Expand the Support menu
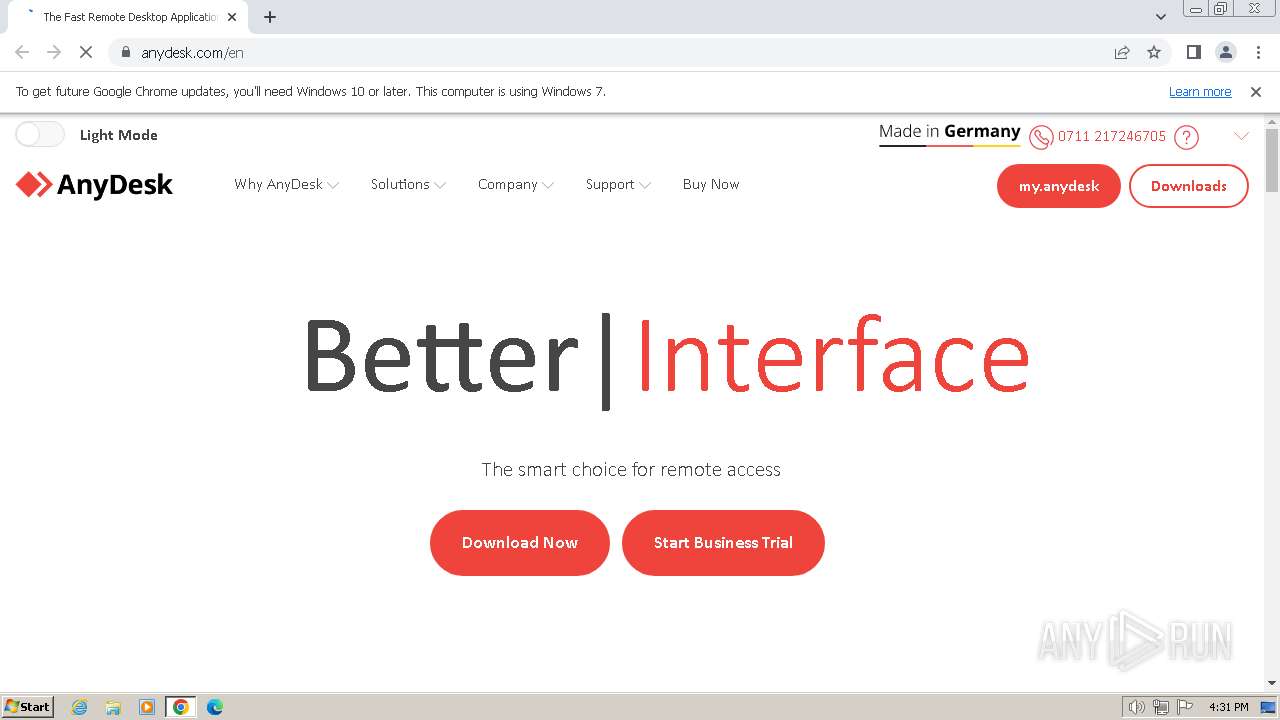Image resolution: width=1280 pixels, height=720 pixels. [618, 185]
